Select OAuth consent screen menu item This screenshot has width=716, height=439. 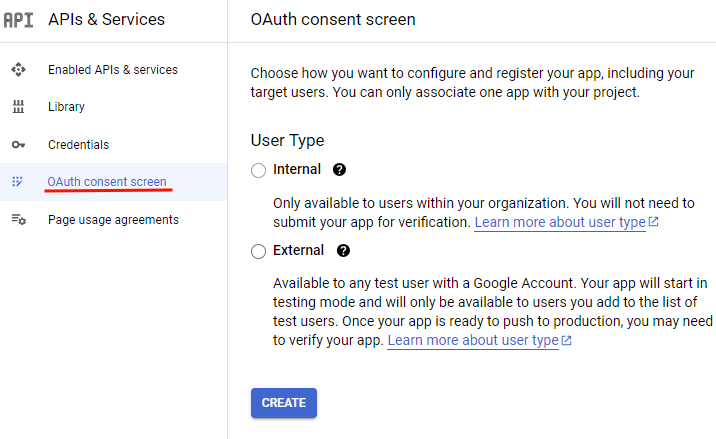point(108,182)
